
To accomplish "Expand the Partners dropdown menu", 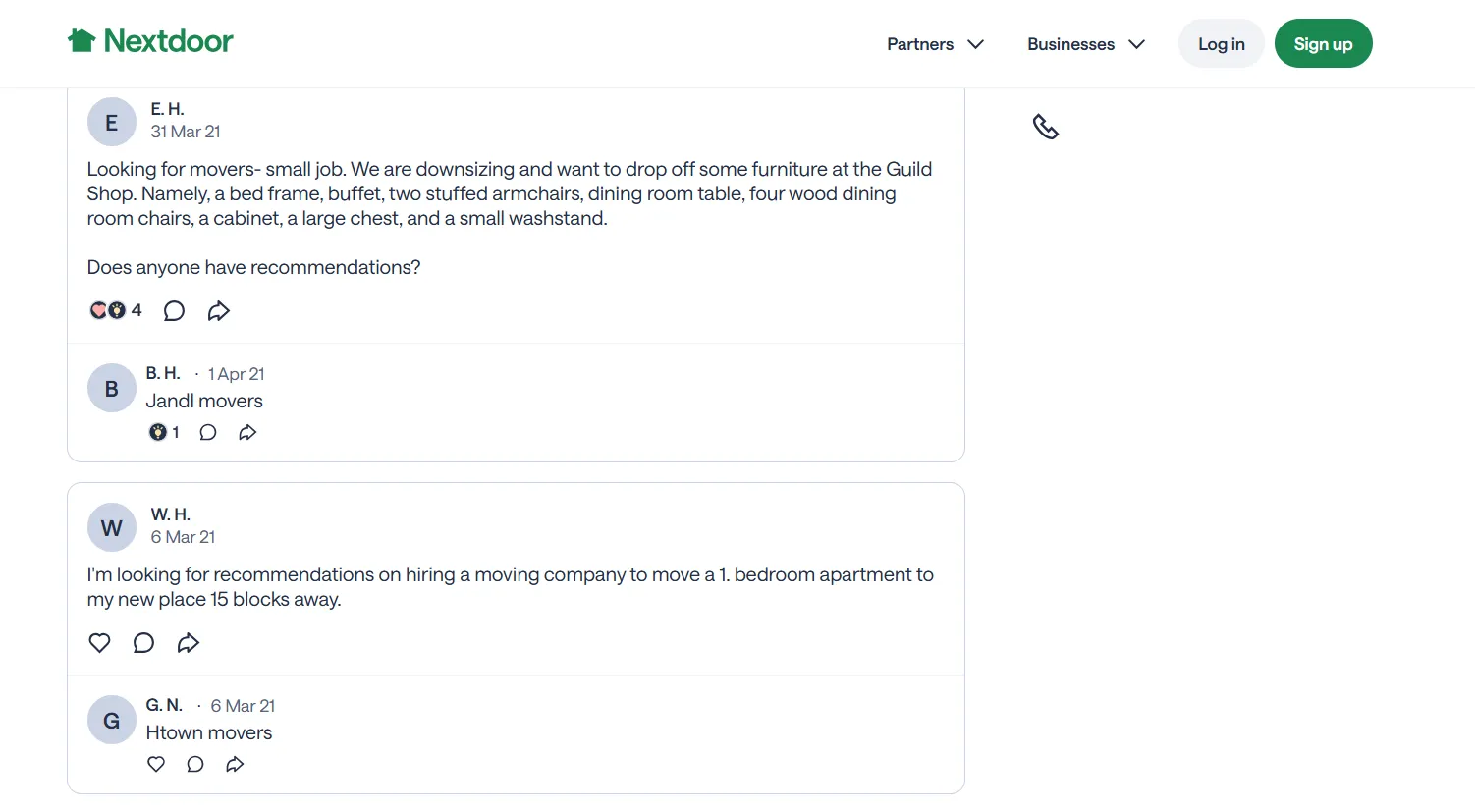I will [935, 44].
